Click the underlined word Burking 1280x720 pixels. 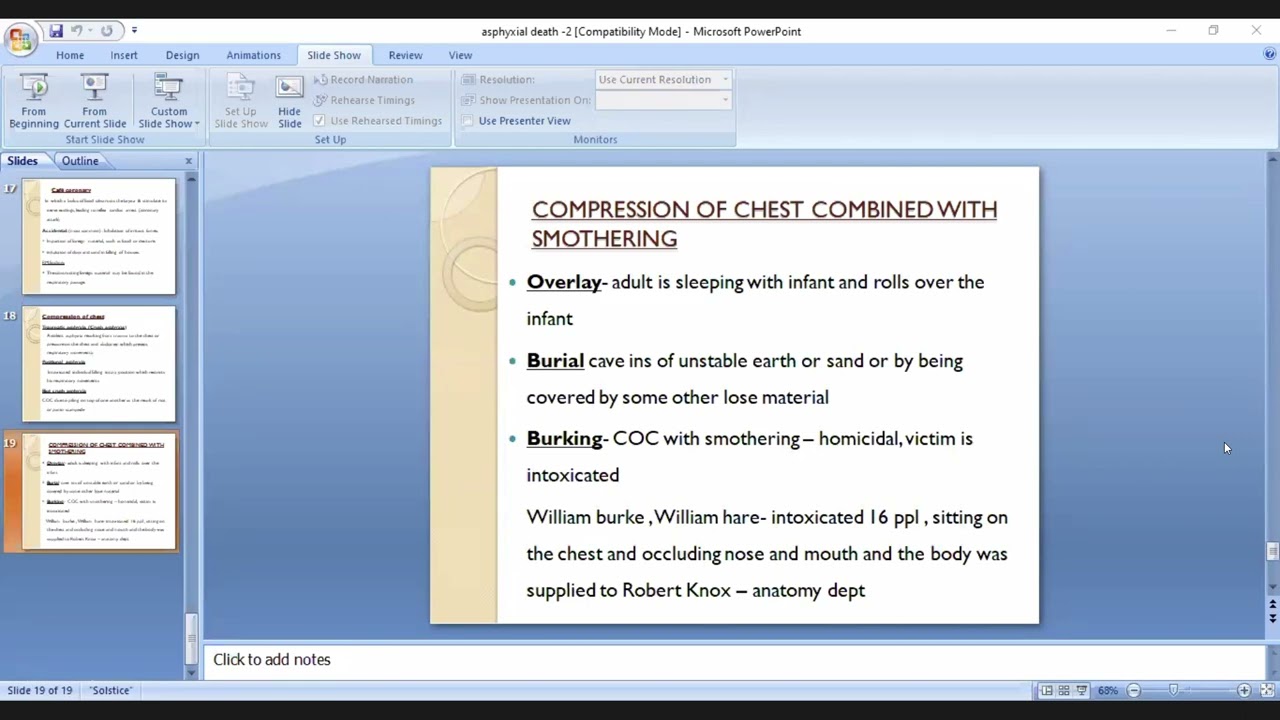coord(564,439)
